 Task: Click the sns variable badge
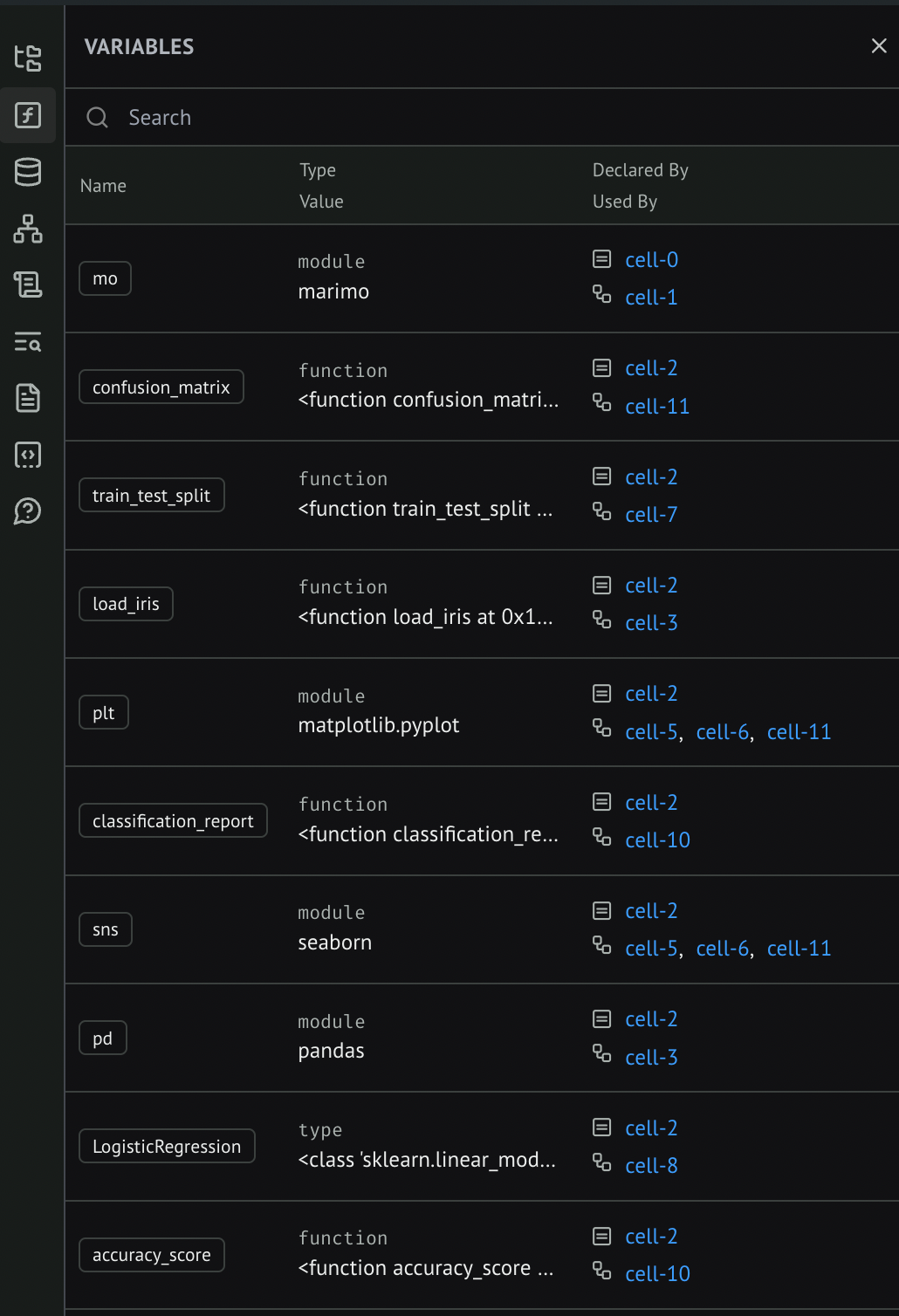106,929
